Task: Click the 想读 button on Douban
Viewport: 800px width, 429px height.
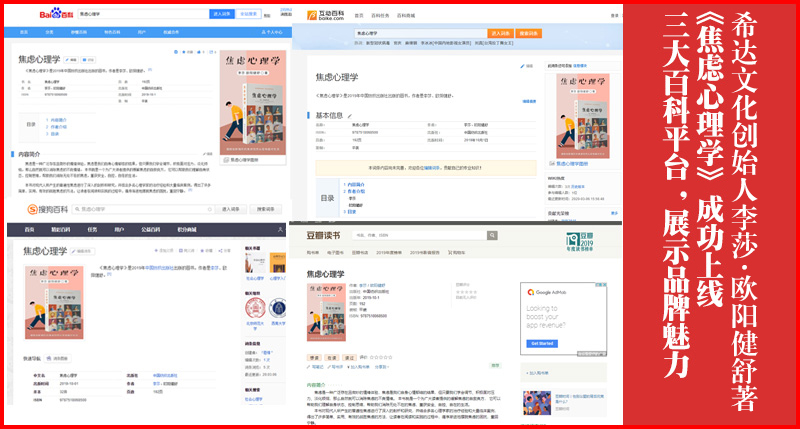Action: click(x=314, y=355)
